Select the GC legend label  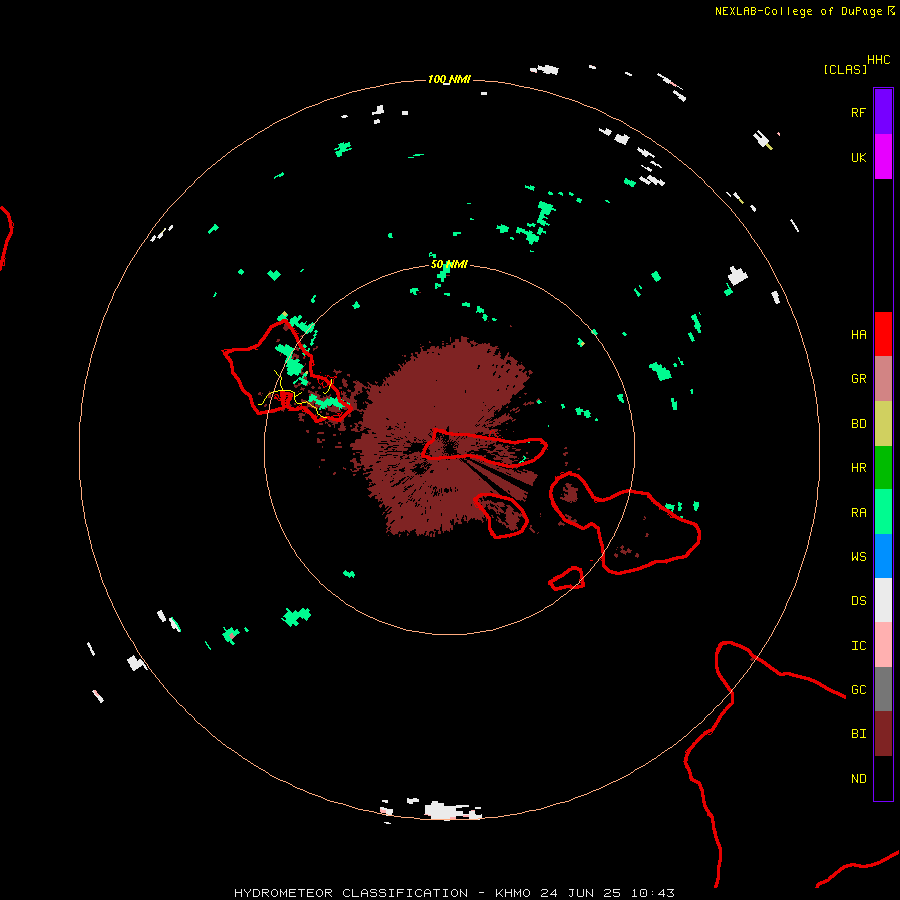[858, 690]
